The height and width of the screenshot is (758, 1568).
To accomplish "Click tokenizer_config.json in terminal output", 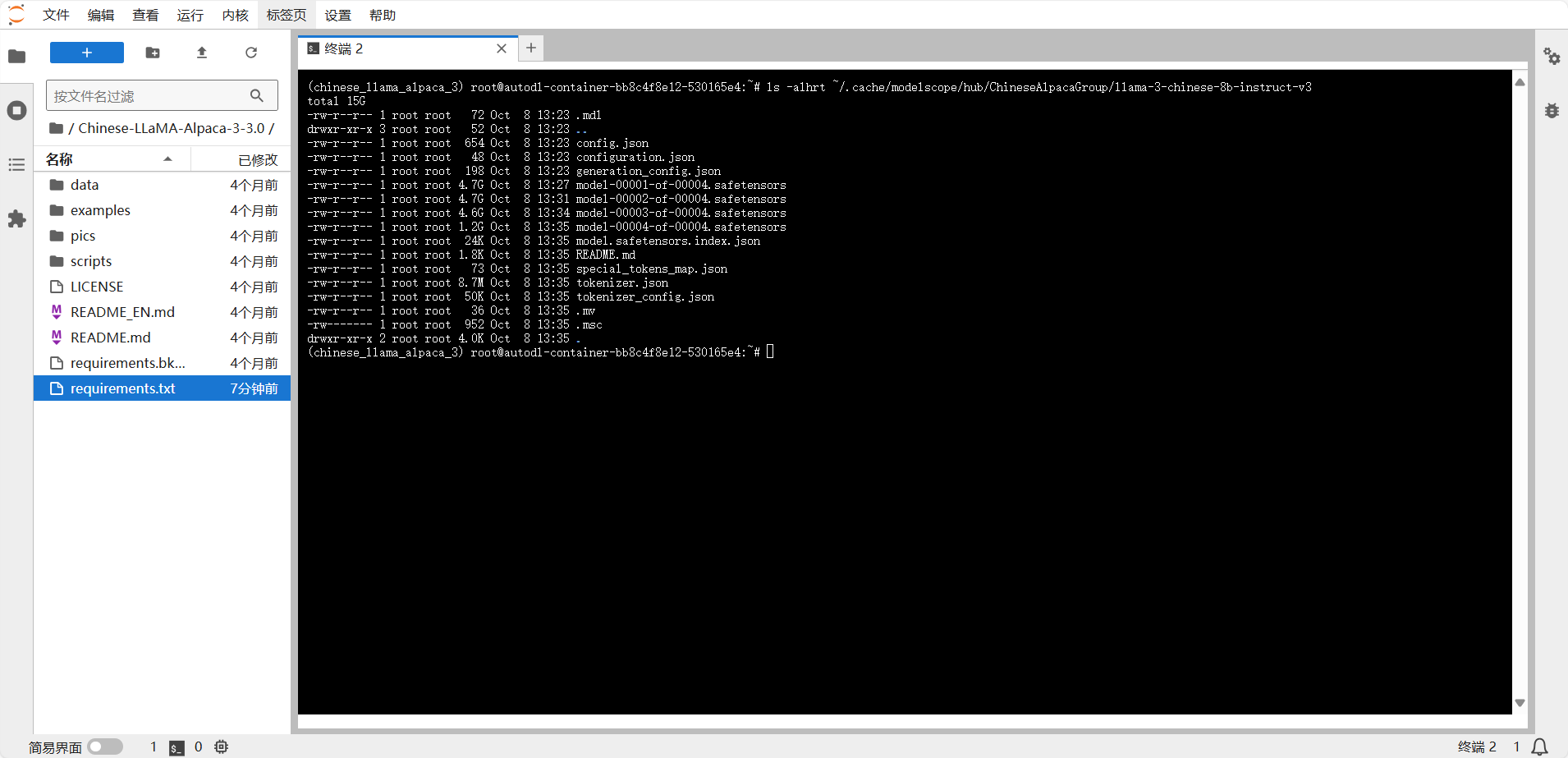I will click(x=645, y=296).
